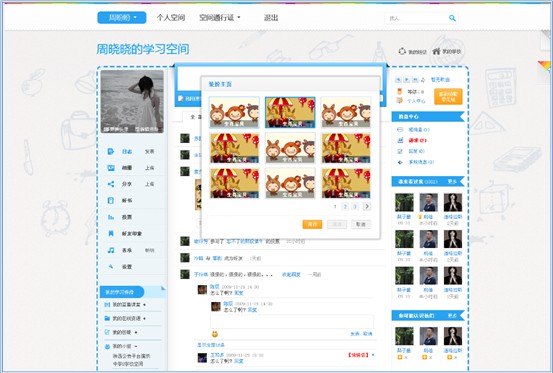Click the 周晓晓的学习空间 page title
This screenshot has height=373, width=553.
click(x=142, y=49)
